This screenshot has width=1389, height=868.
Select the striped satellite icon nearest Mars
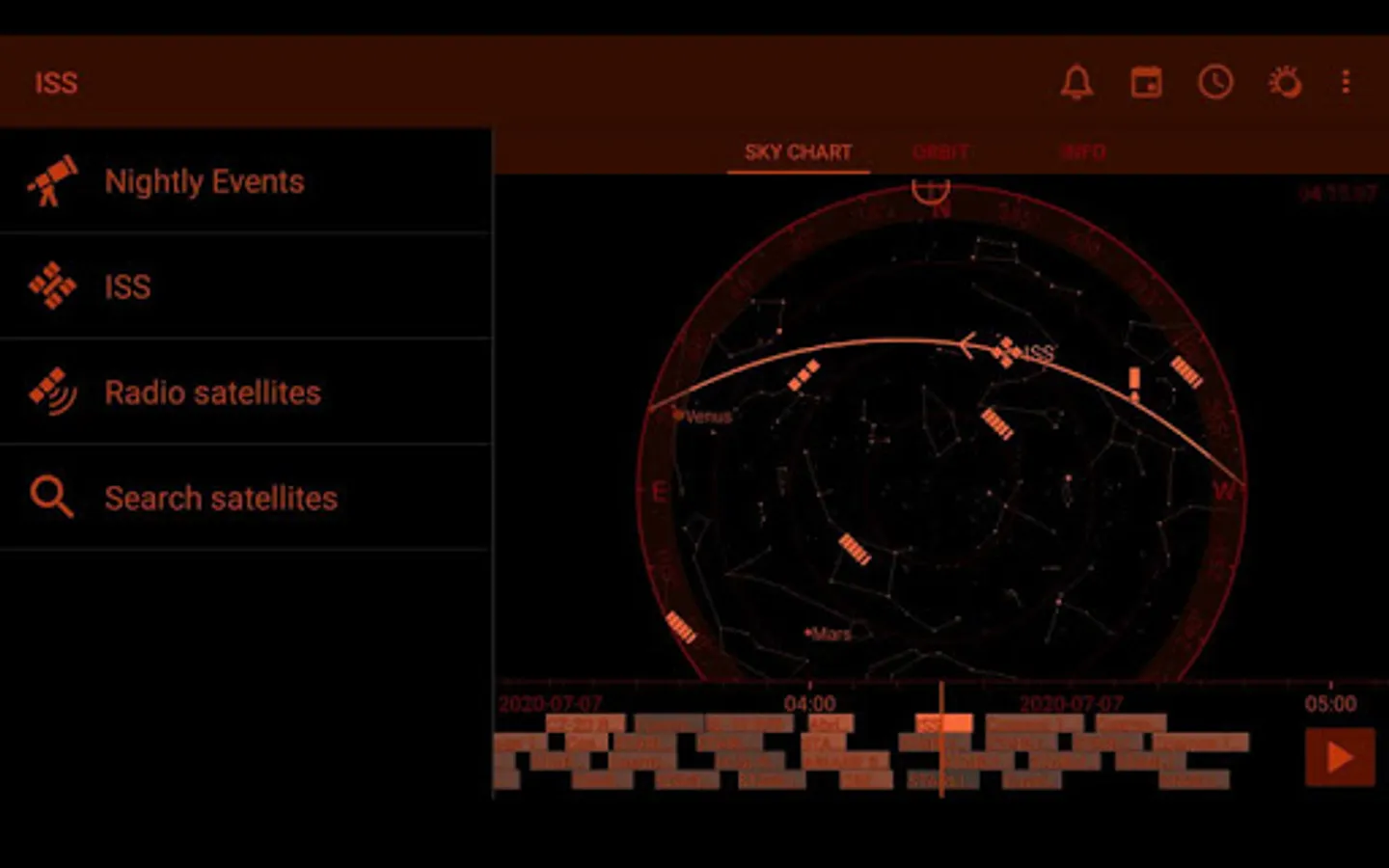pyautogui.click(x=855, y=549)
